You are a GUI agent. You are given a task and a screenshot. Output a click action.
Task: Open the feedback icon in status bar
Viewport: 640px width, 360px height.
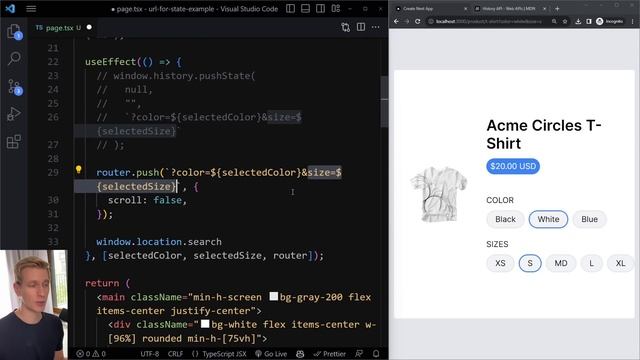point(359,354)
